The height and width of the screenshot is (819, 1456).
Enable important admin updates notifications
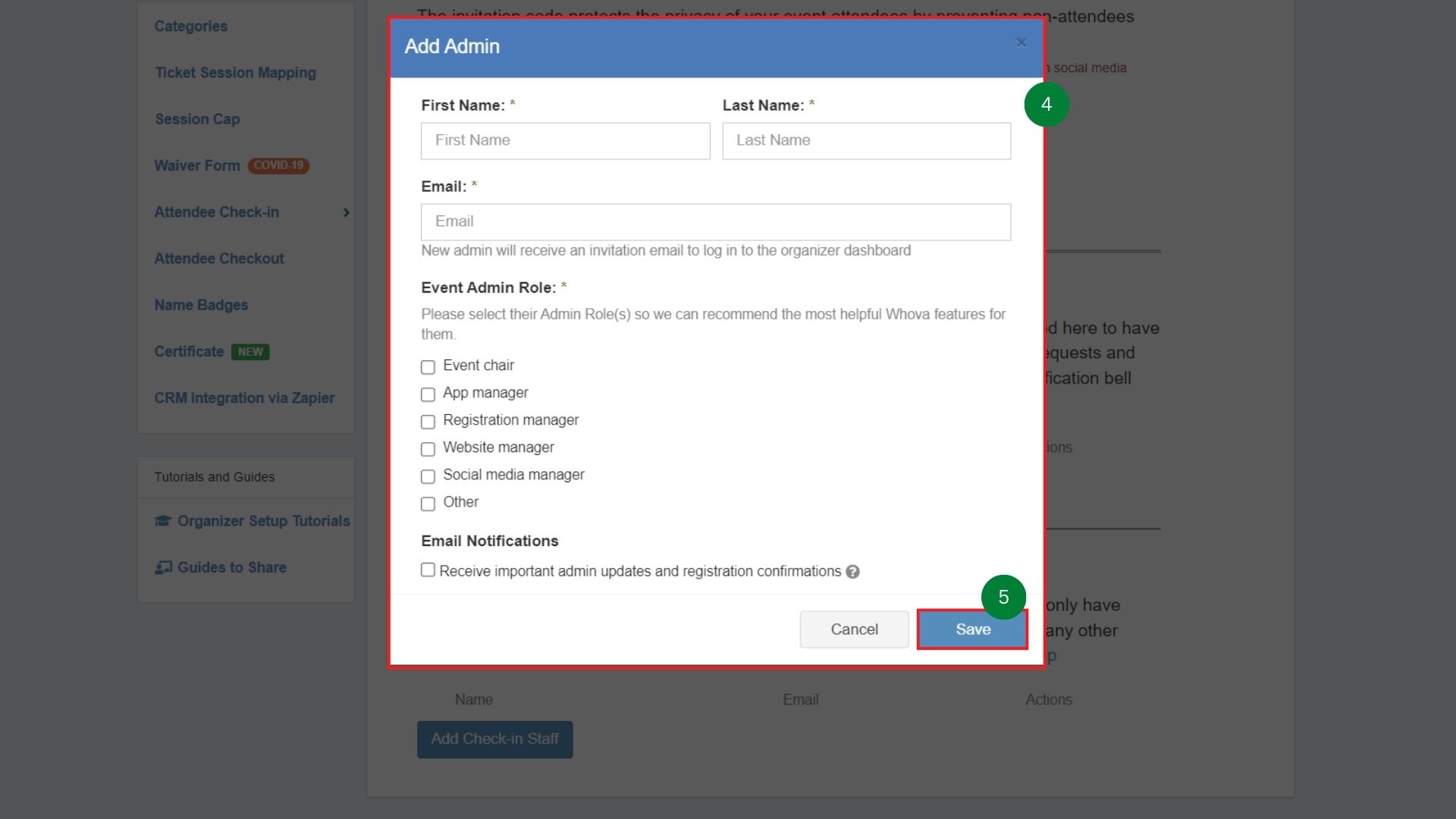(428, 570)
